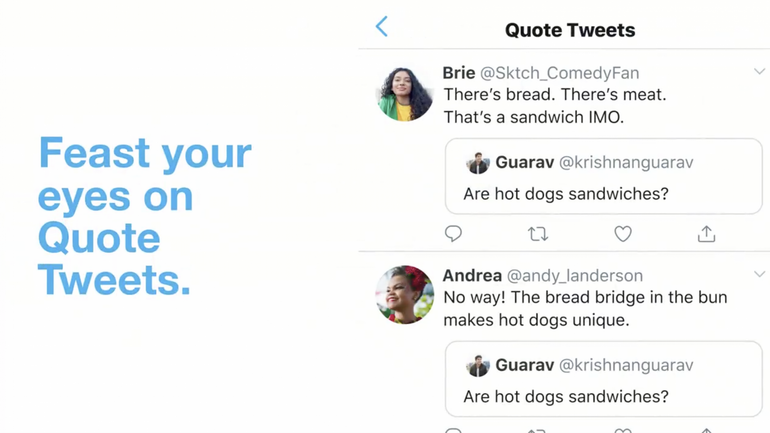Image resolution: width=770 pixels, height=433 pixels.
Task: Select Andrea's tweet text about bread bridge
Action: 585,309
